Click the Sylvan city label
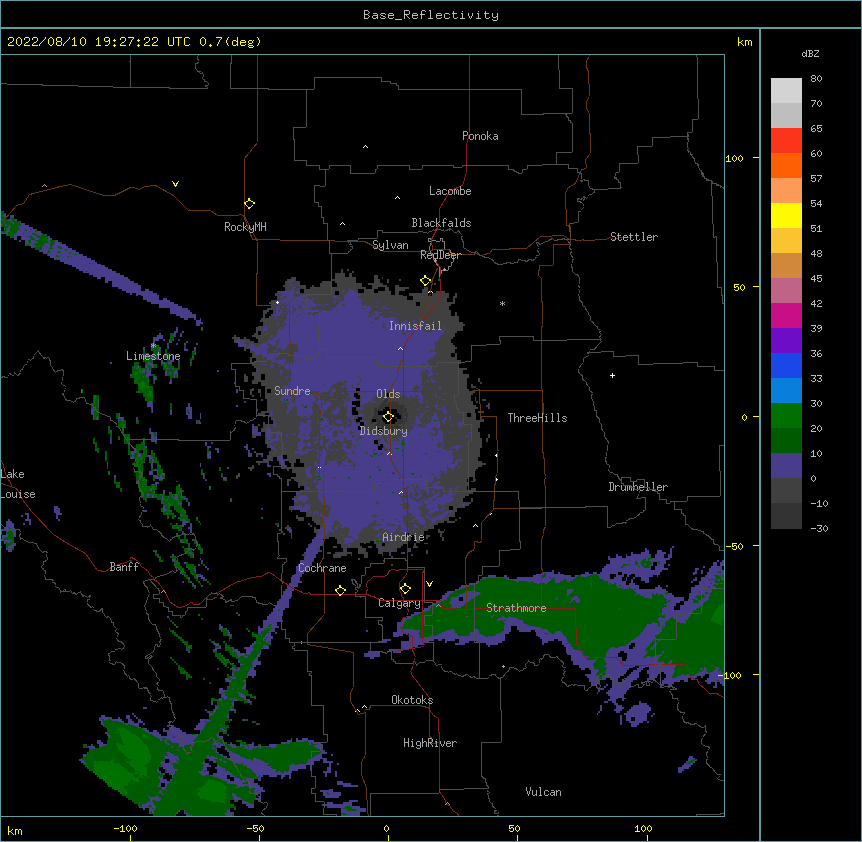 [390, 245]
